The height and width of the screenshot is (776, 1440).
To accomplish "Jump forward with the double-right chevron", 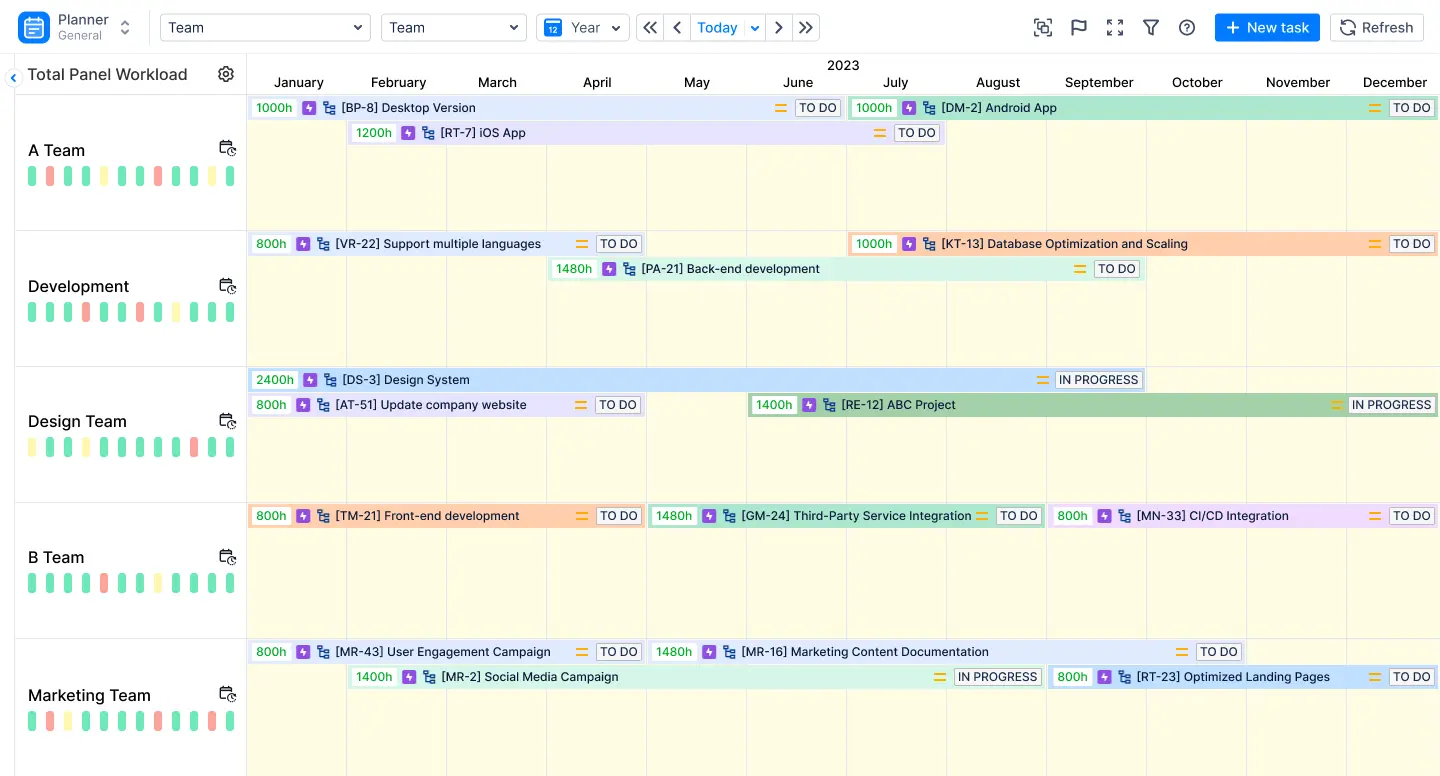I will tap(806, 27).
